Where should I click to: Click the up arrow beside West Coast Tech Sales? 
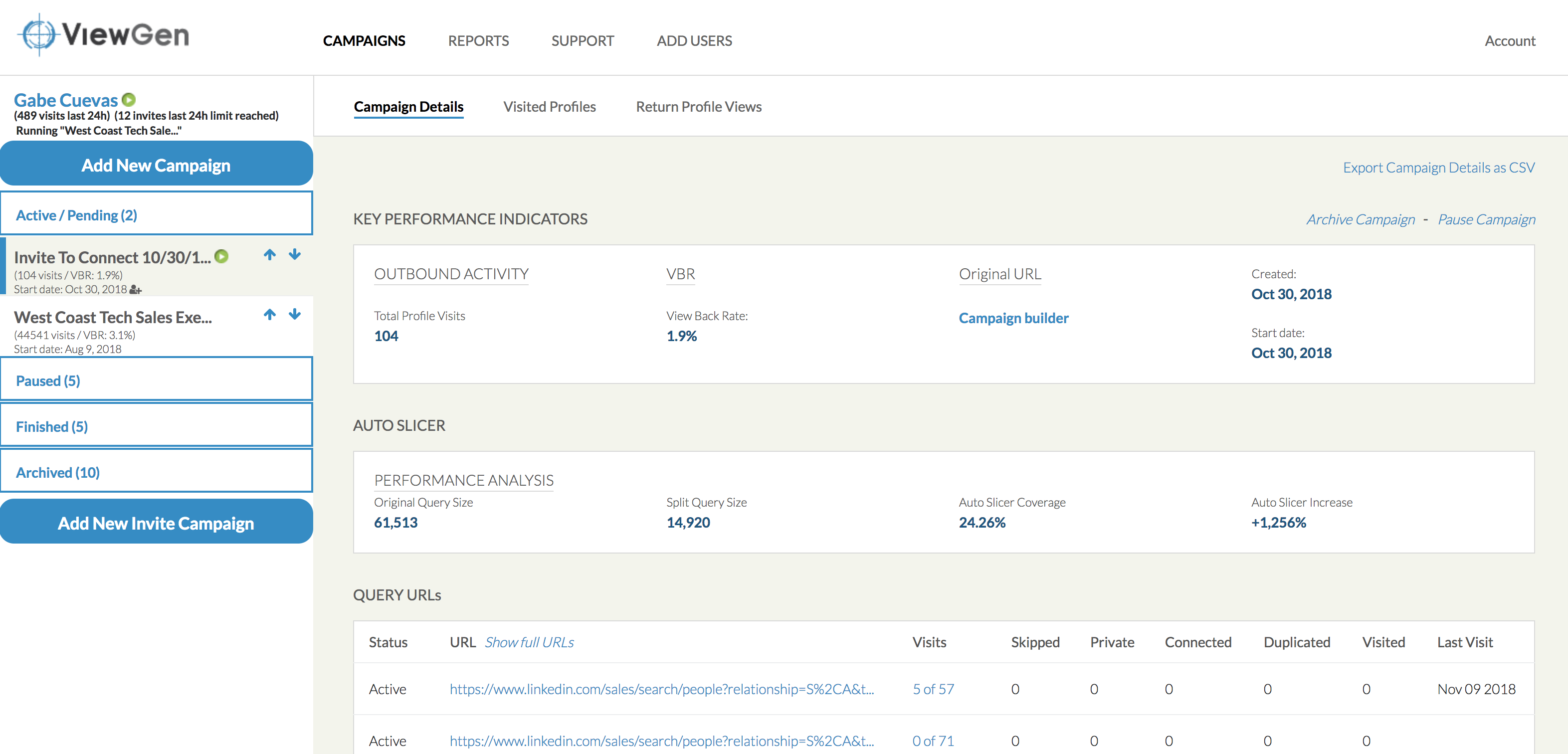point(270,315)
